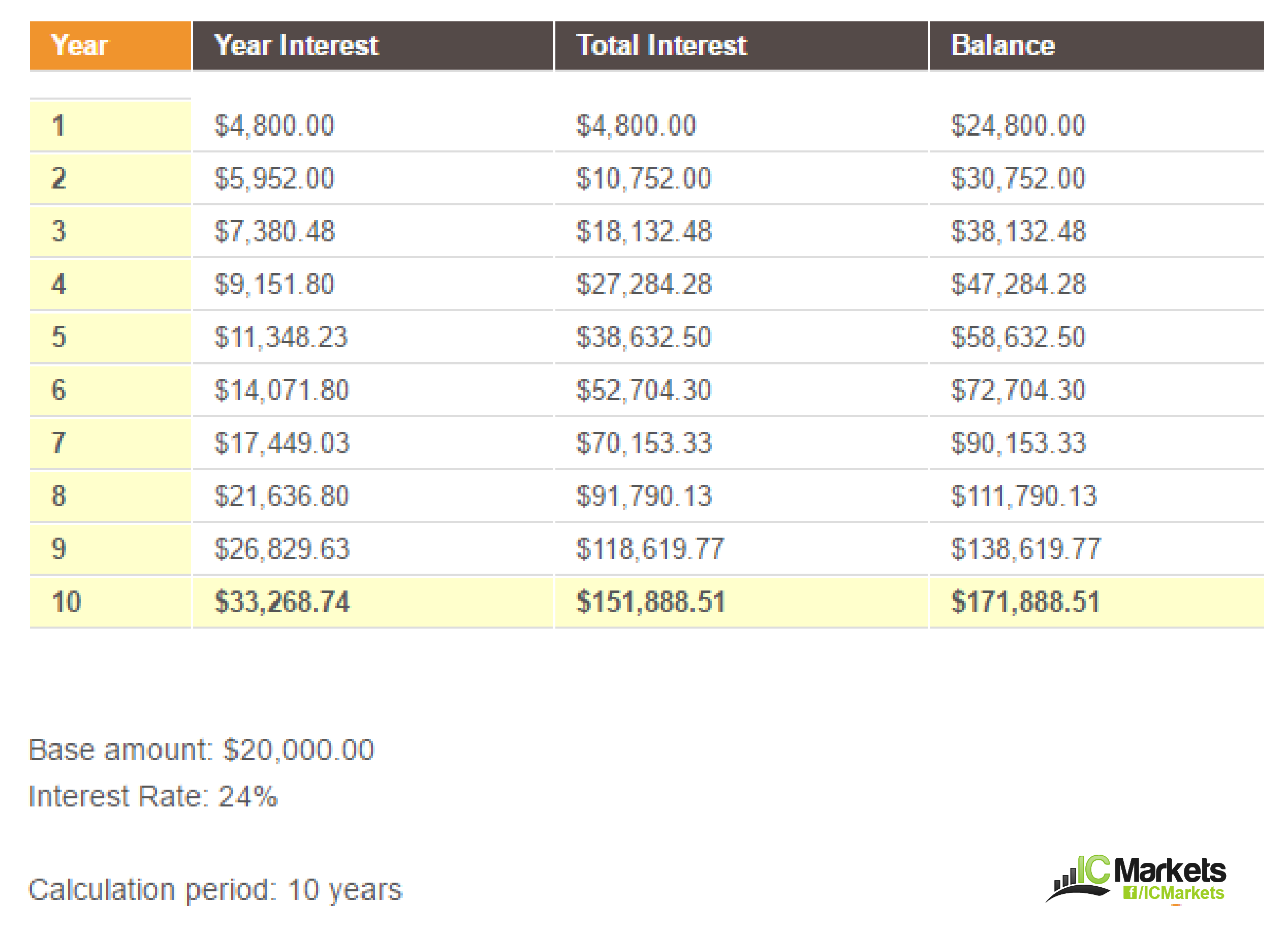1288x934 pixels.
Task: Select the year 5 row cell
Action: (110, 337)
